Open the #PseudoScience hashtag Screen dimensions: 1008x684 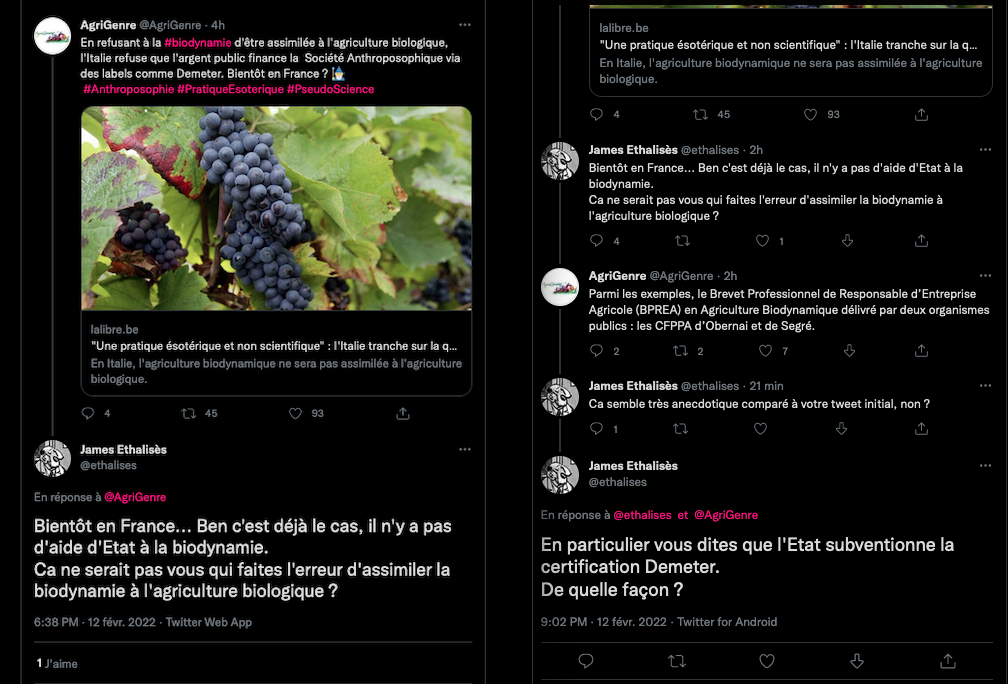tap(330, 89)
